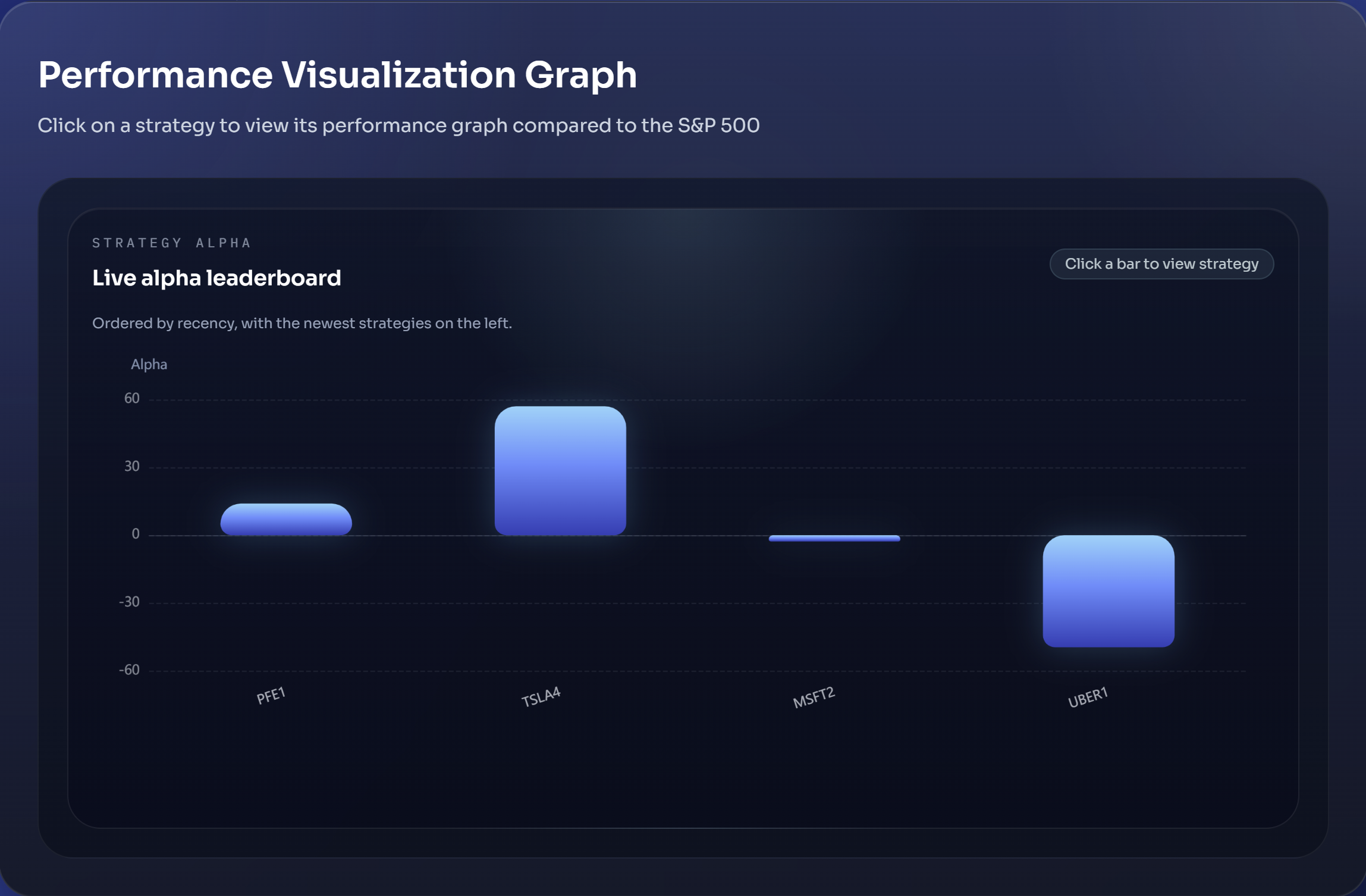The width and height of the screenshot is (1366, 896).
Task: Click the Performance Visualization Graph heading
Action: [x=337, y=76]
